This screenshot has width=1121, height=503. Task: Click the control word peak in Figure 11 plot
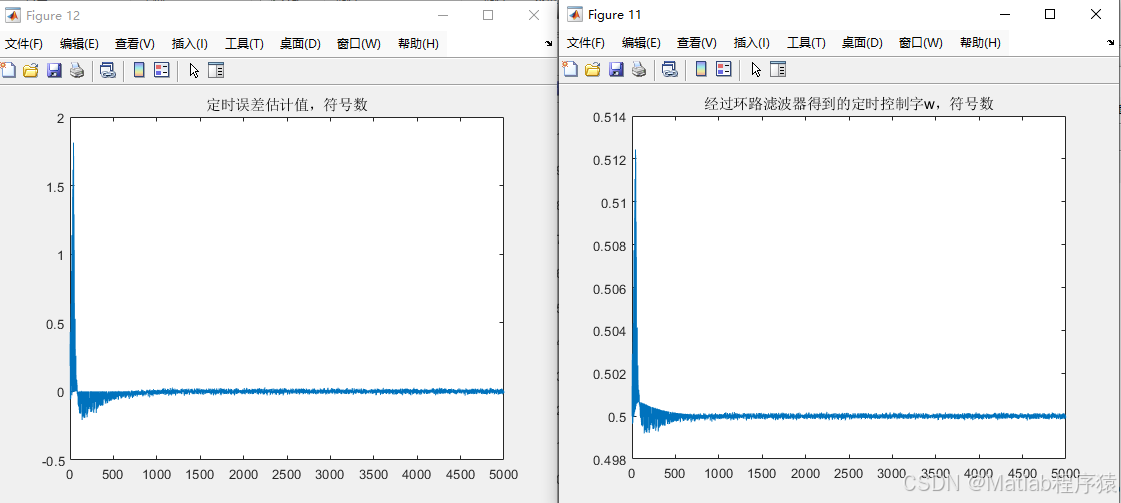tap(635, 151)
